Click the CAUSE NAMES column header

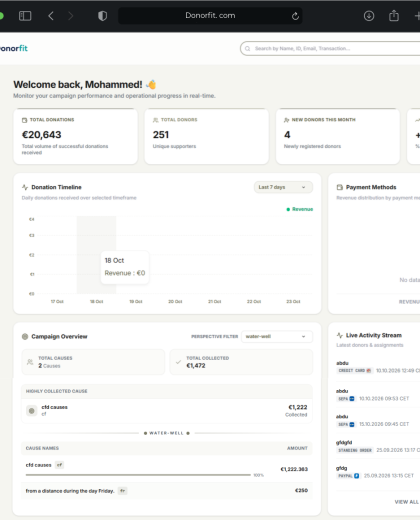tap(42, 448)
